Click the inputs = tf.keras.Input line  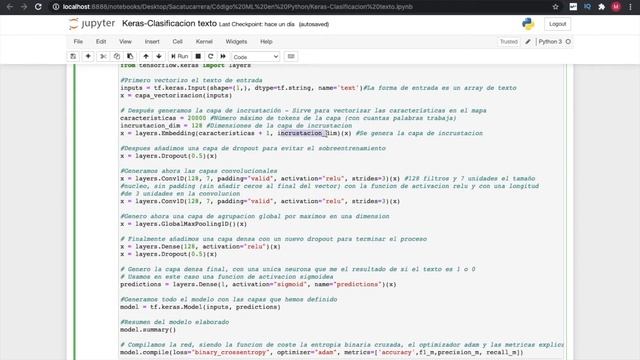click(318, 88)
